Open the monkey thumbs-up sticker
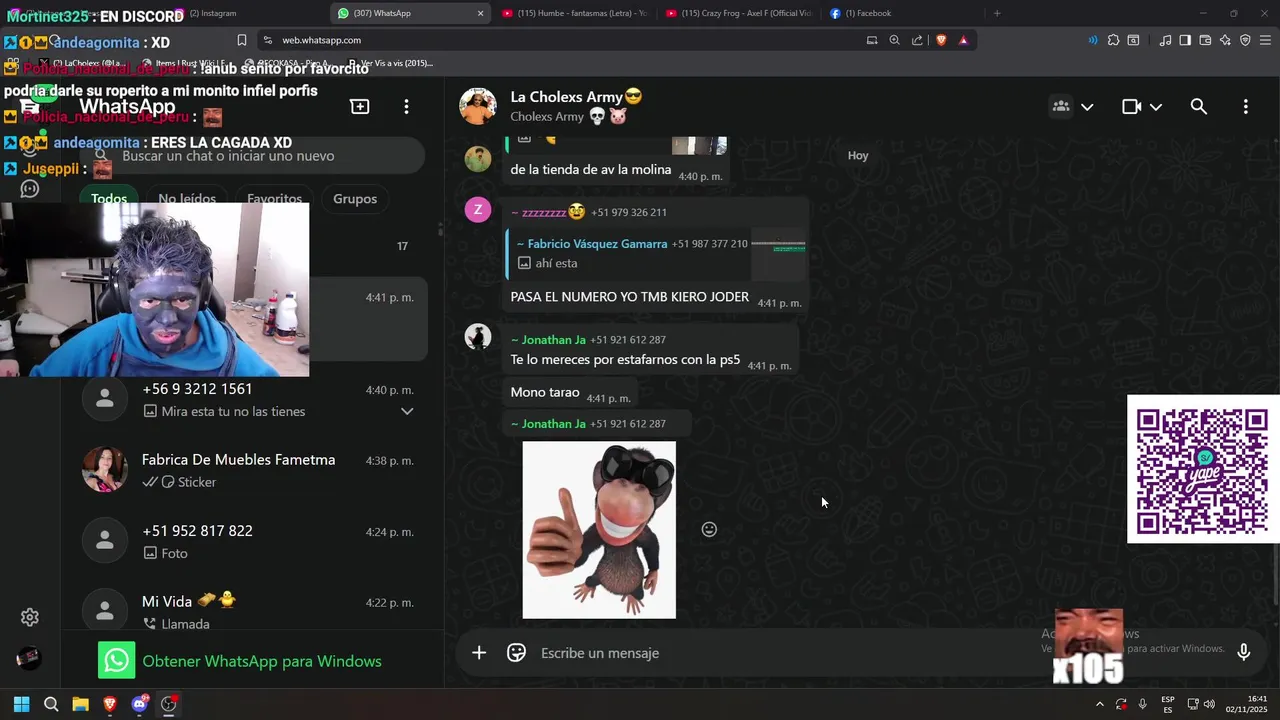The image size is (1280, 720). pos(599,530)
